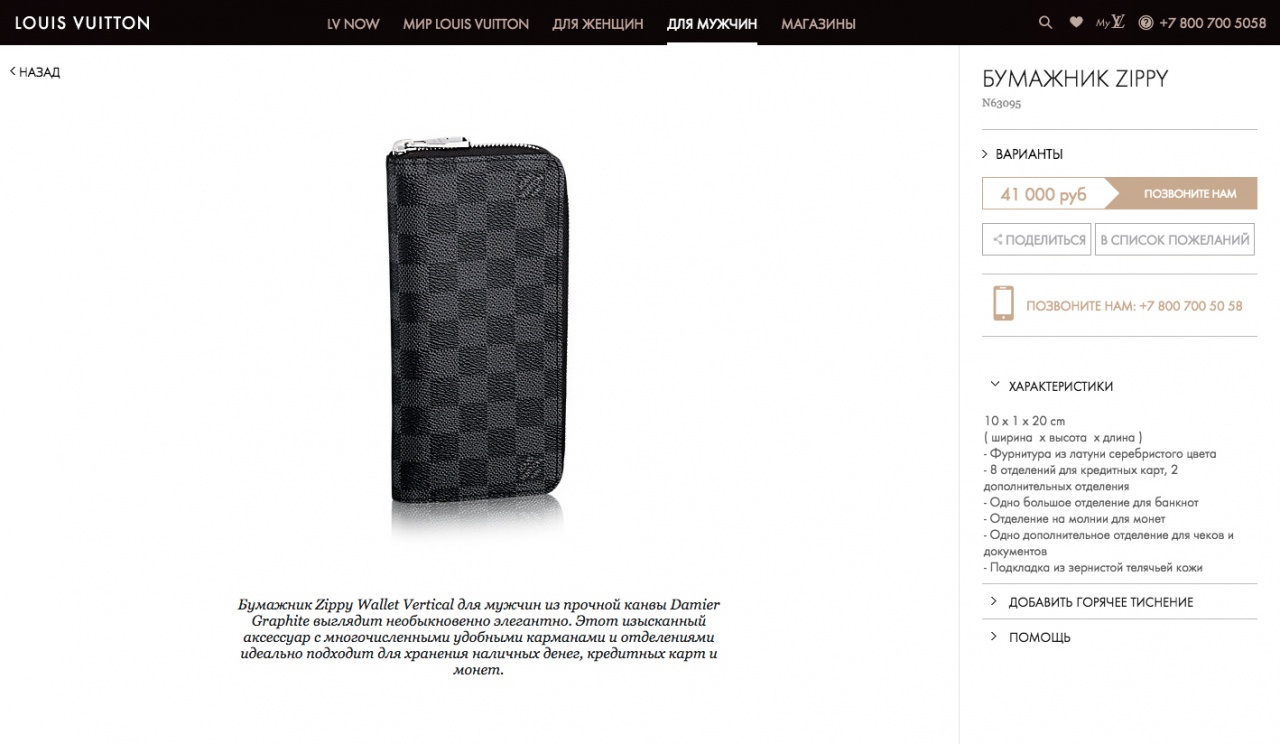Expand the ПОМОЩЬ section

1039,637
